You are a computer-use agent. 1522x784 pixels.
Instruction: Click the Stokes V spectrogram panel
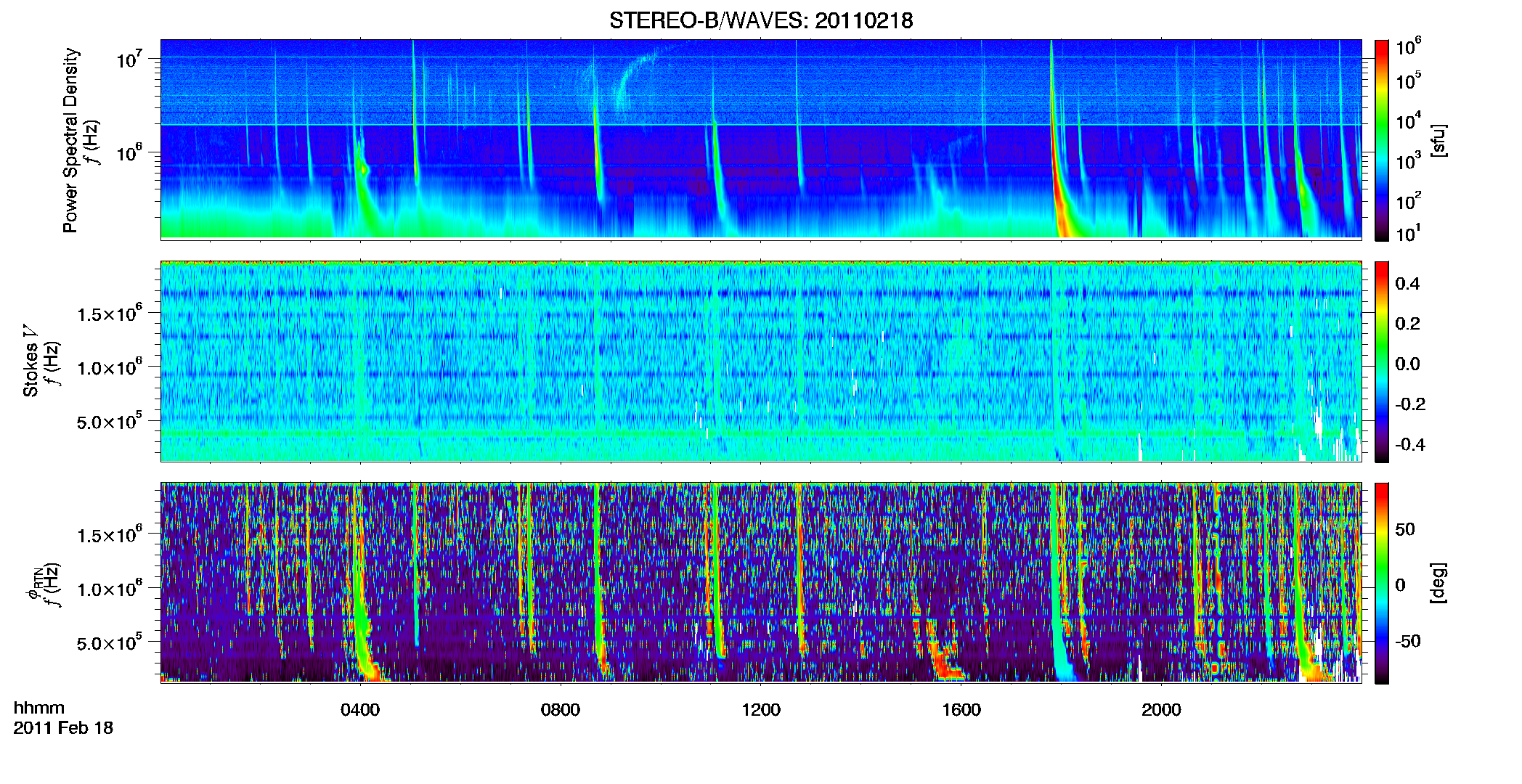click(x=761, y=361)
